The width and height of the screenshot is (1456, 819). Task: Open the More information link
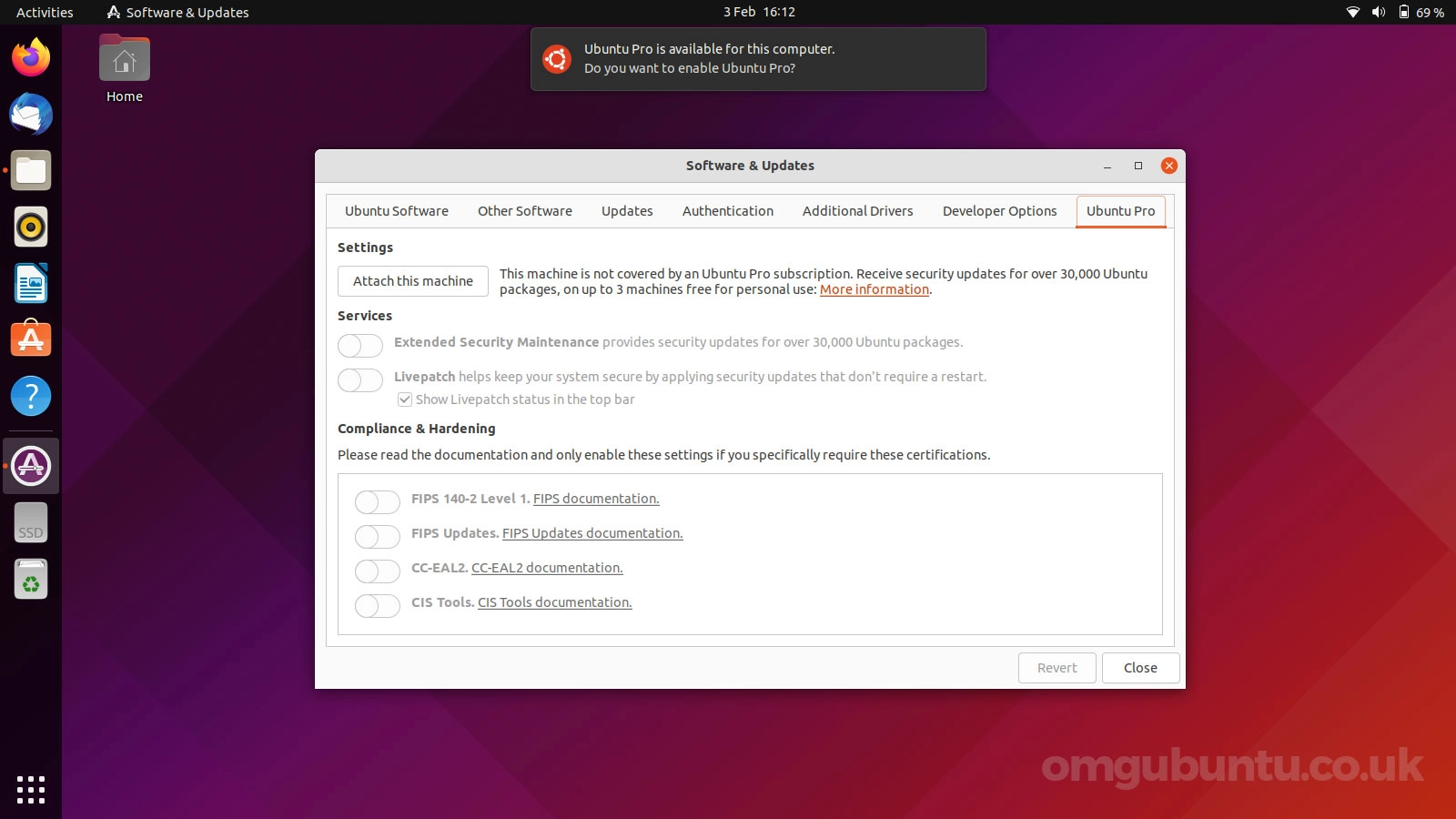[x=875, y=289]
